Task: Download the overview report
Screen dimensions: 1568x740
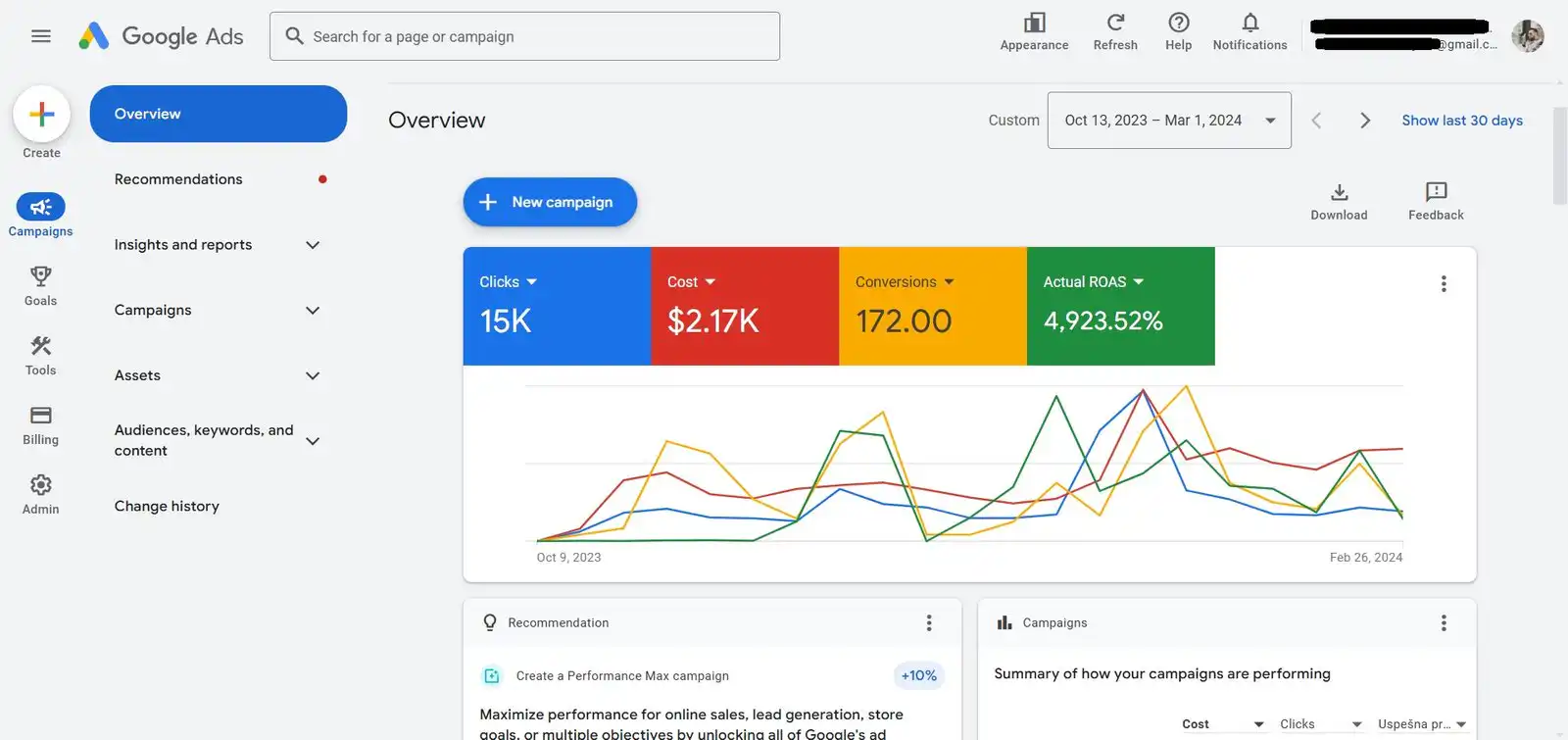Action: (1339, 201)
